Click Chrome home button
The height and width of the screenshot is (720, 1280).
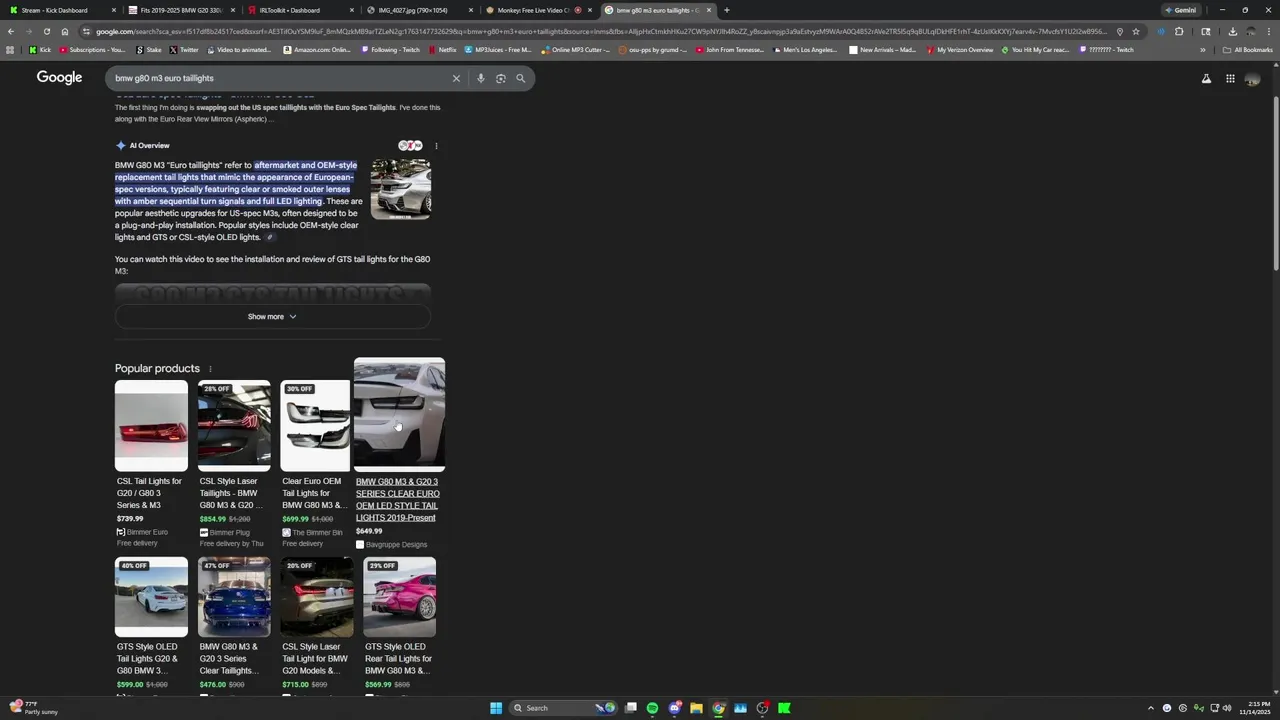[x=65, y=31]
